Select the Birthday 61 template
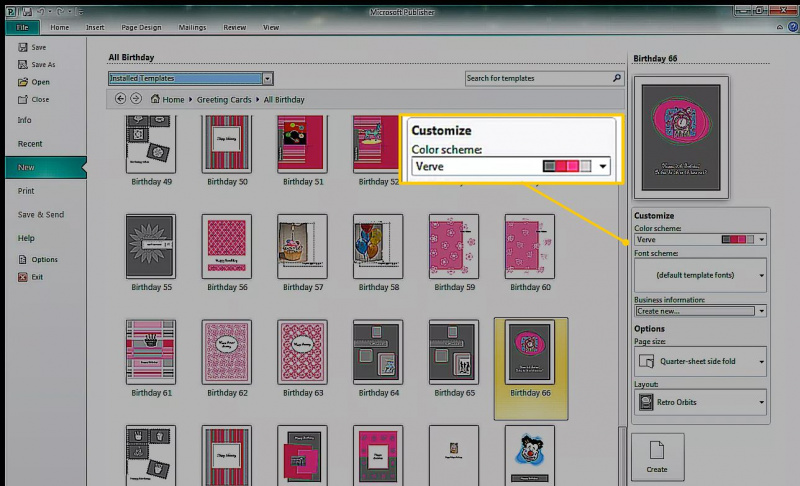The width and height of the screenshot is (800, 486). pos(151,352)
